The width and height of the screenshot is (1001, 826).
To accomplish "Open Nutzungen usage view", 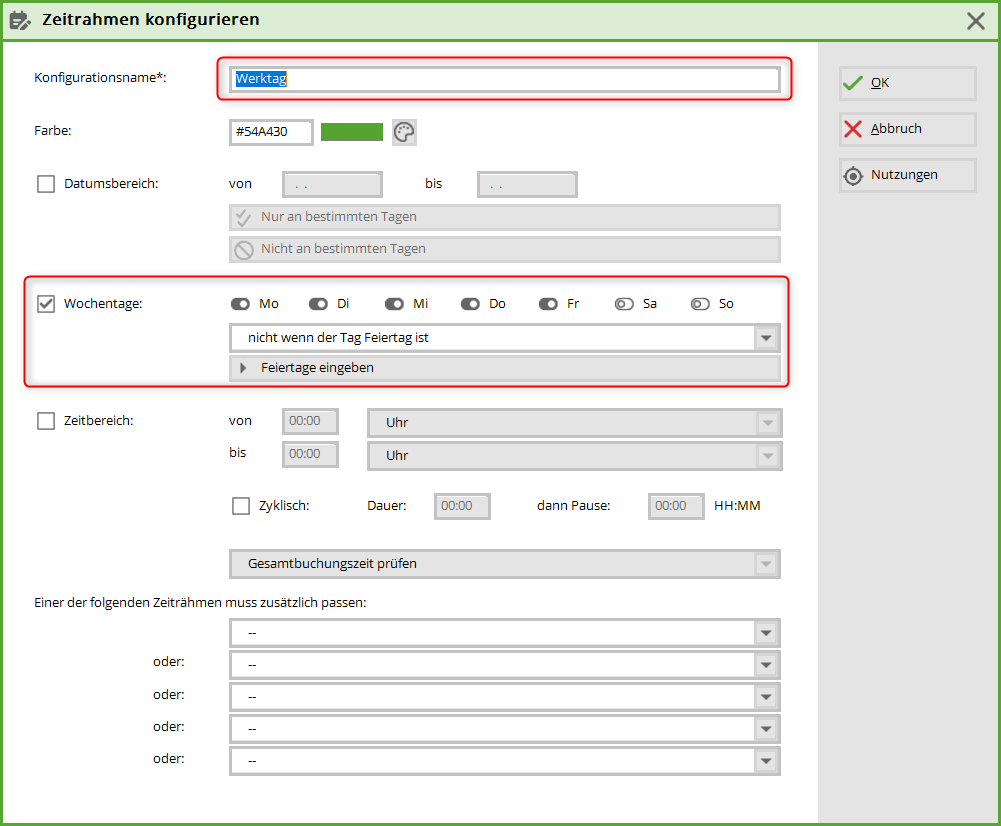I will pyautogui.click(x=907, y=175).
